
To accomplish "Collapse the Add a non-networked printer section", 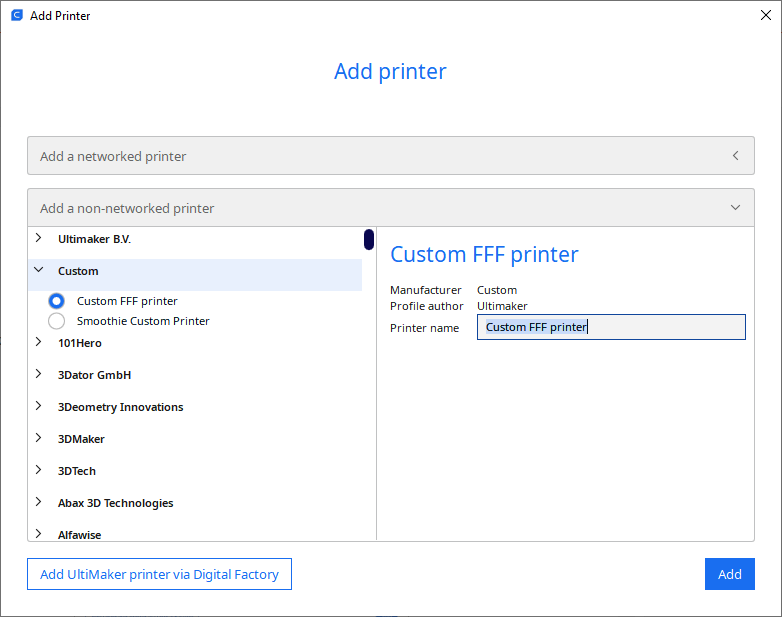I will [x=391, y=207].
